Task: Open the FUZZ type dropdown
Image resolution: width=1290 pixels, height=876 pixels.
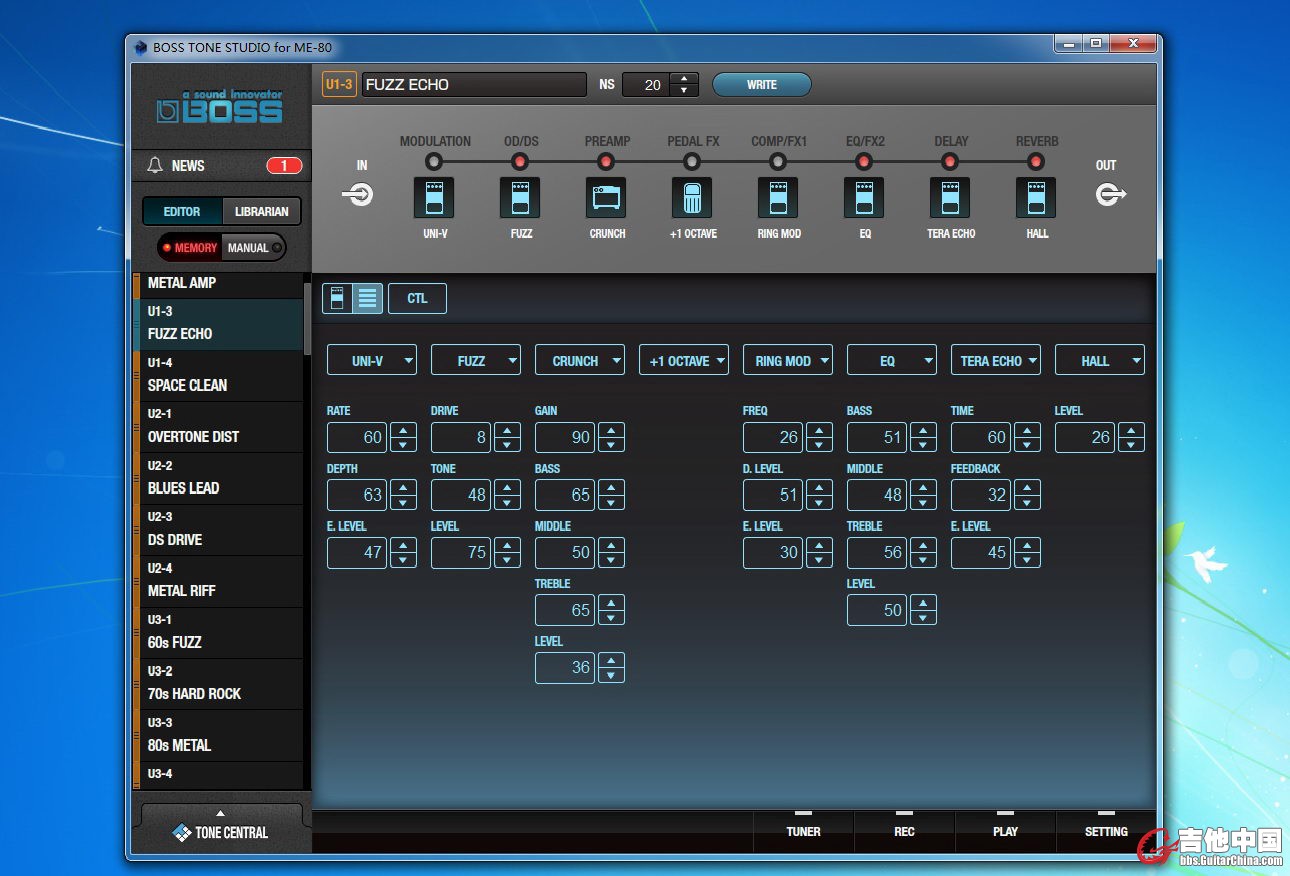Action: coord(476,361)
